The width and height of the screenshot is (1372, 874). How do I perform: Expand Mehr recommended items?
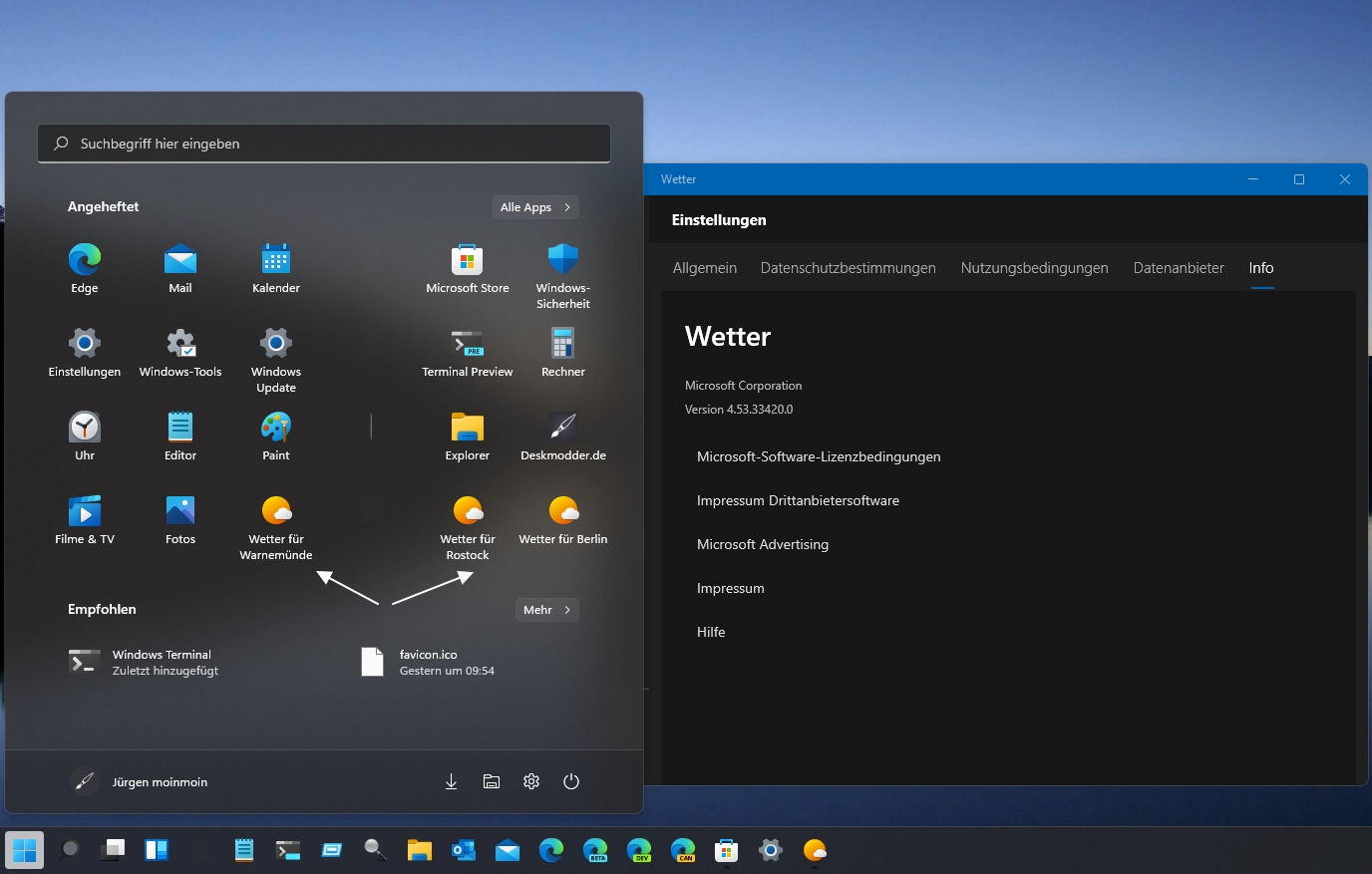pyautogui.click(x=547, y=610)
